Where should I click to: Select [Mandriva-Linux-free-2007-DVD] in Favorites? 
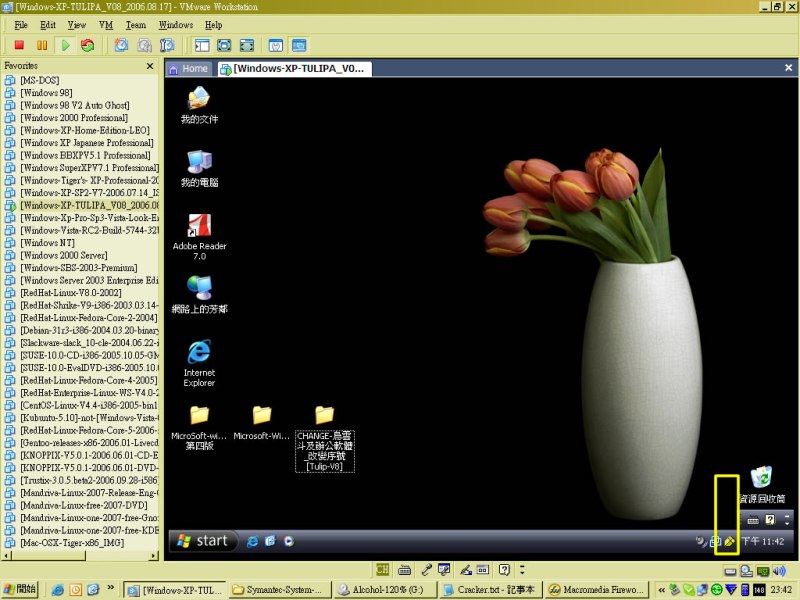[84, 505]
